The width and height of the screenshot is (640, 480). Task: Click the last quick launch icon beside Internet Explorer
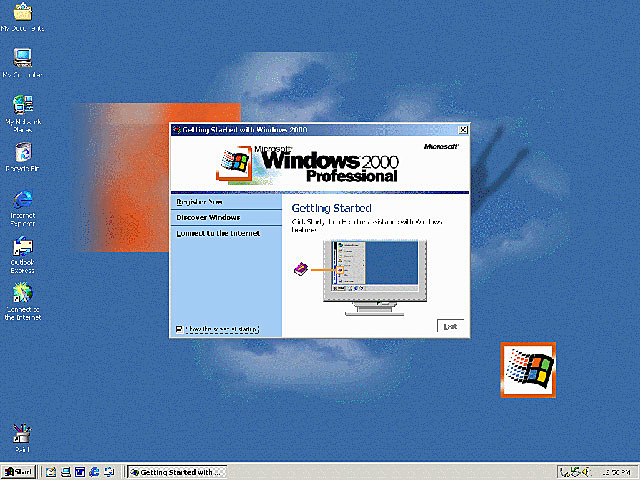point(109,472)
